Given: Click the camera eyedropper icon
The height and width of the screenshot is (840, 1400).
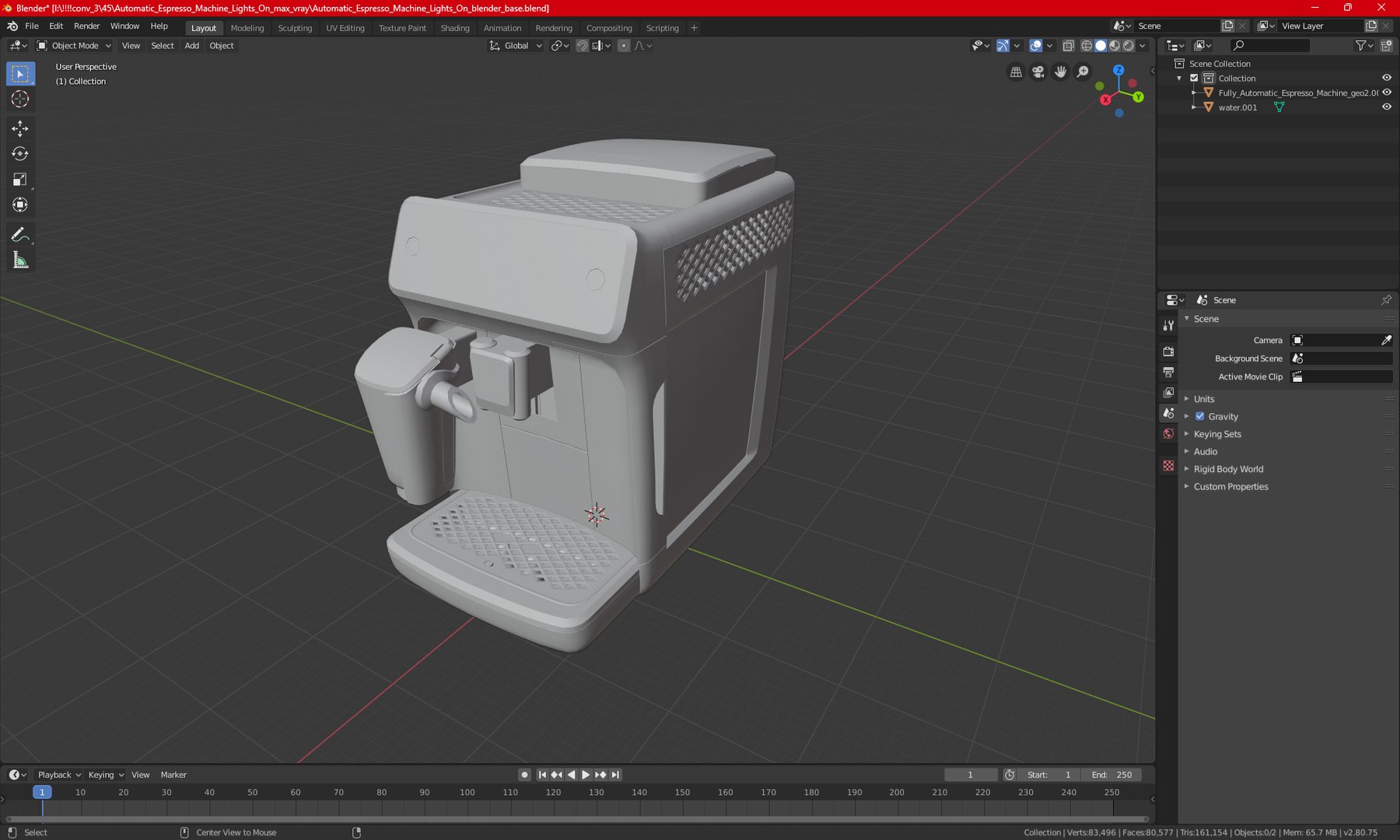Looking at the screenshot, I should coord(1386,341).
